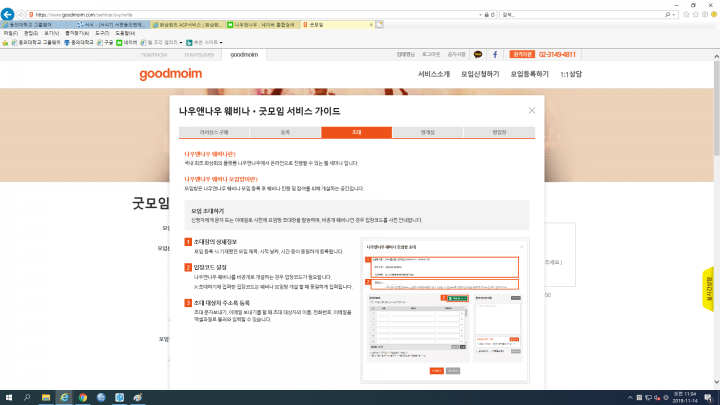Image resolution: width=720 pixels, height=405 pixels.
Task: Click the invitation popup thumbnail image
Action: click(x=445, y=310)
